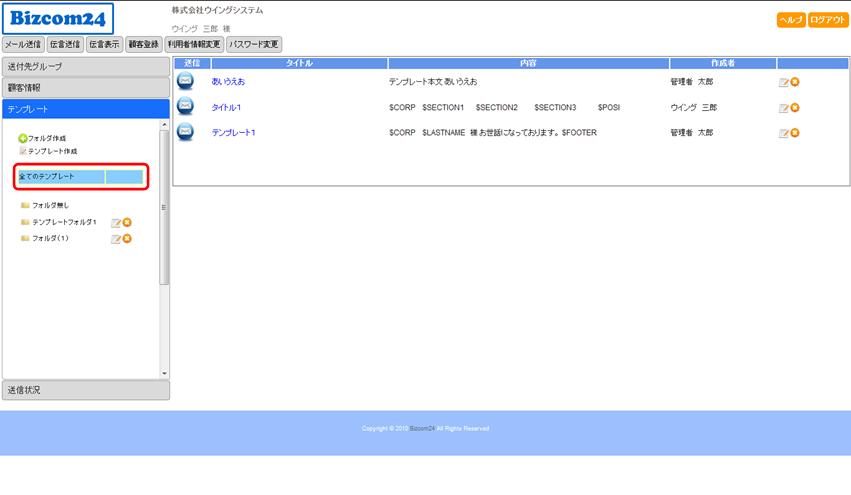
Task: Click the edit icon next to テンプレートフォルダ1
Action: tap(116, 222)
